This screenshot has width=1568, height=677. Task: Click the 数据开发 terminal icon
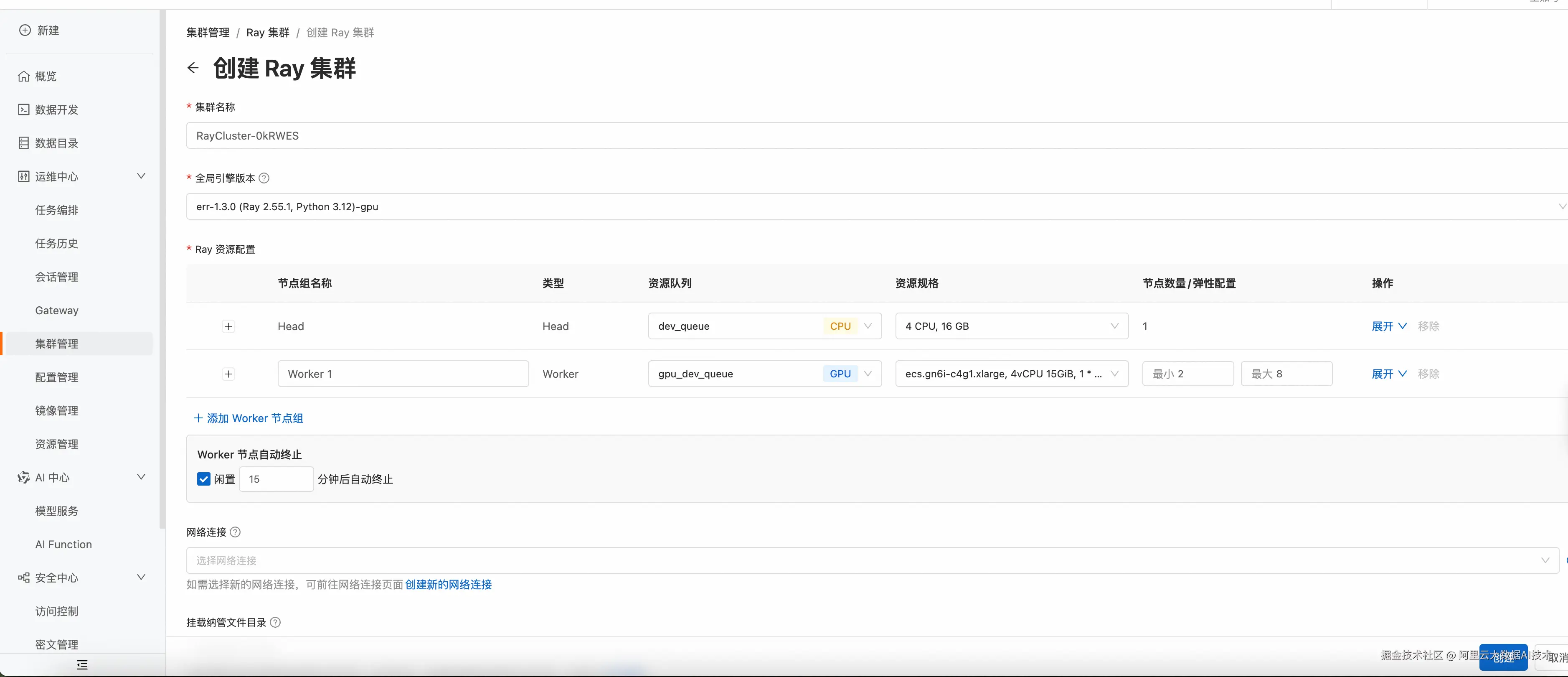[x=24, y=109]
